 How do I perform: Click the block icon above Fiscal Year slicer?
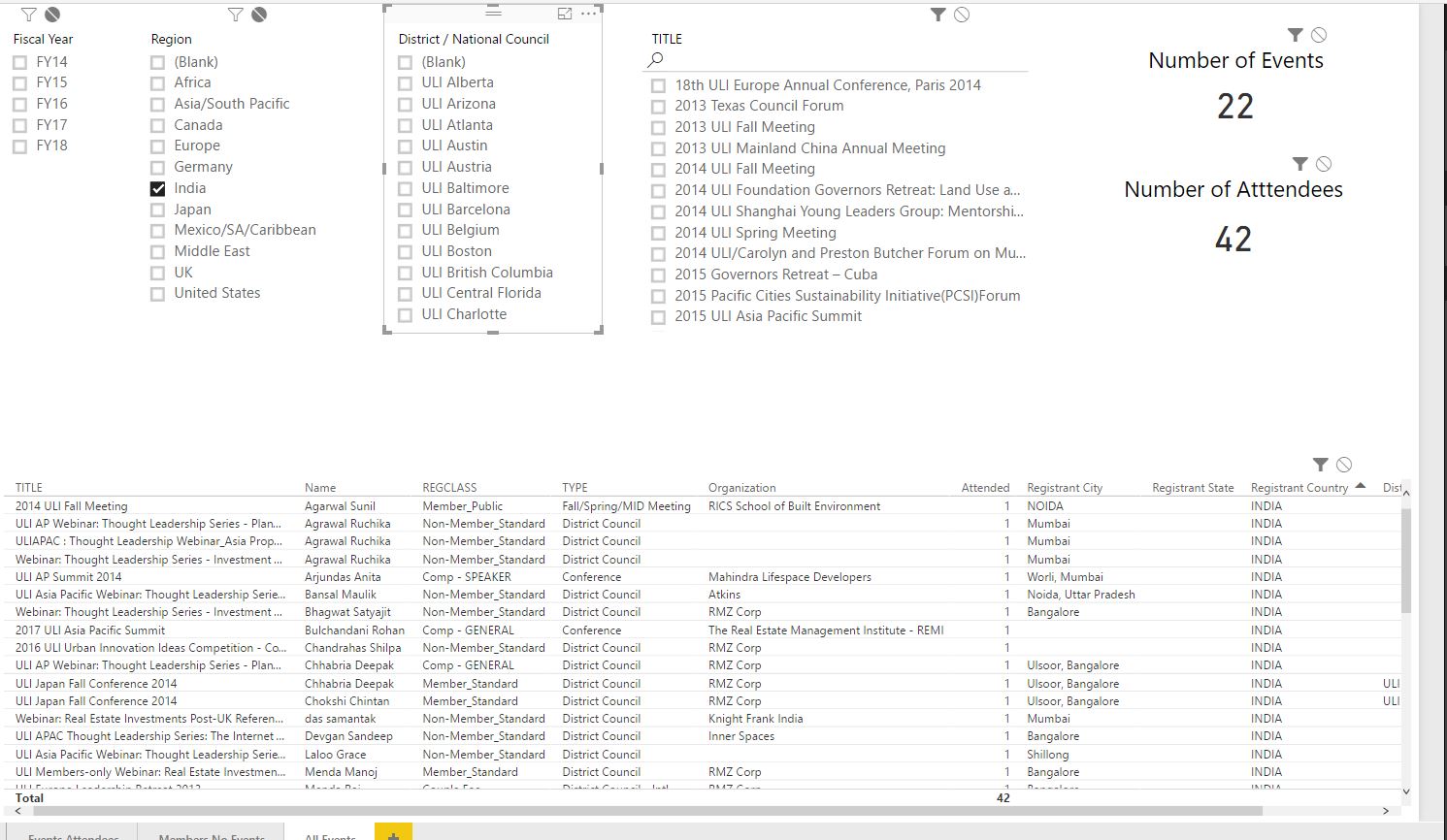(52, 15)
